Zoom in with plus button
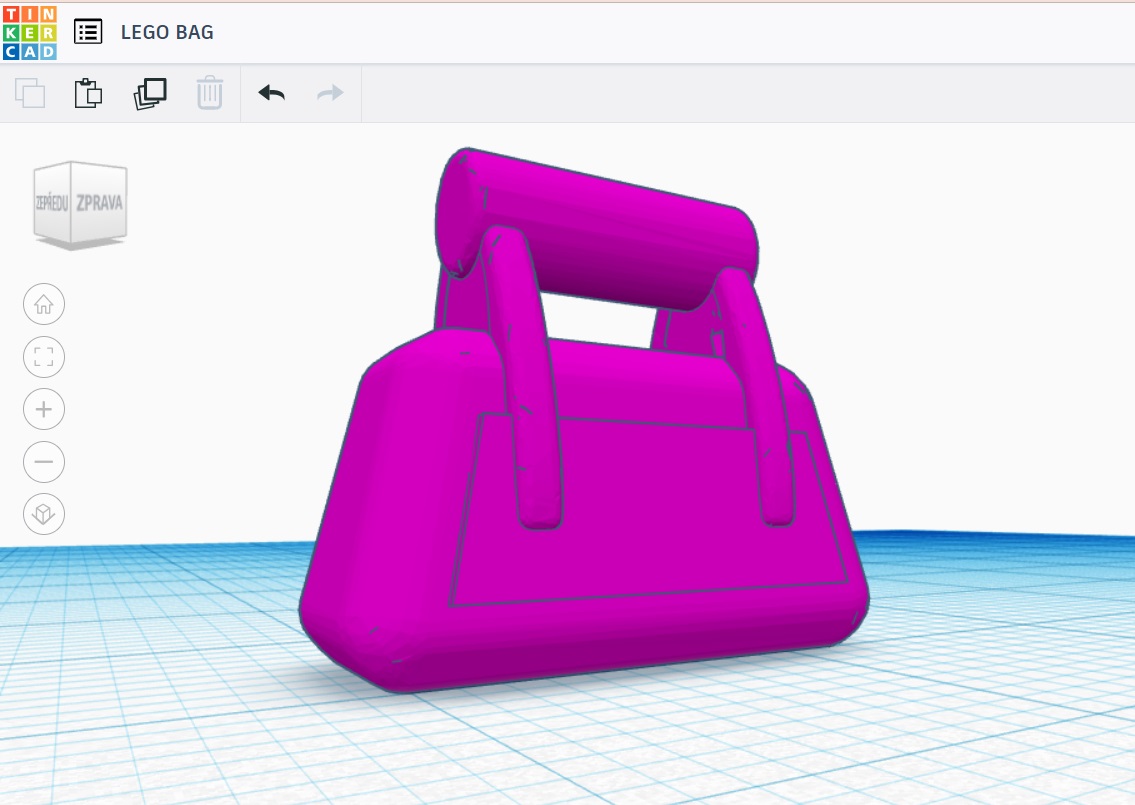 pyautogui.click(x=43, y=409)
